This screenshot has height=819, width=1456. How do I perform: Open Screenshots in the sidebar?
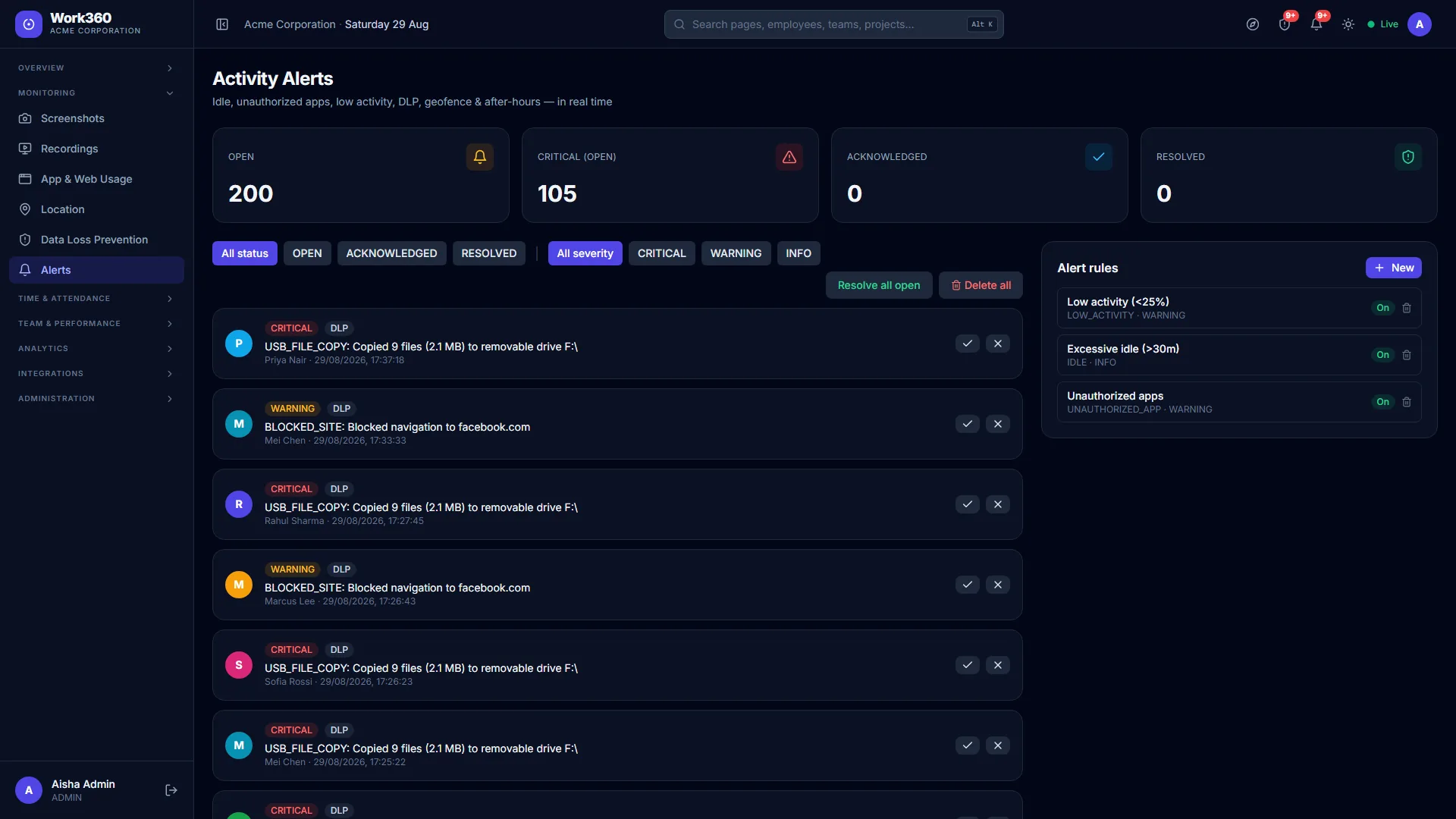96,118
